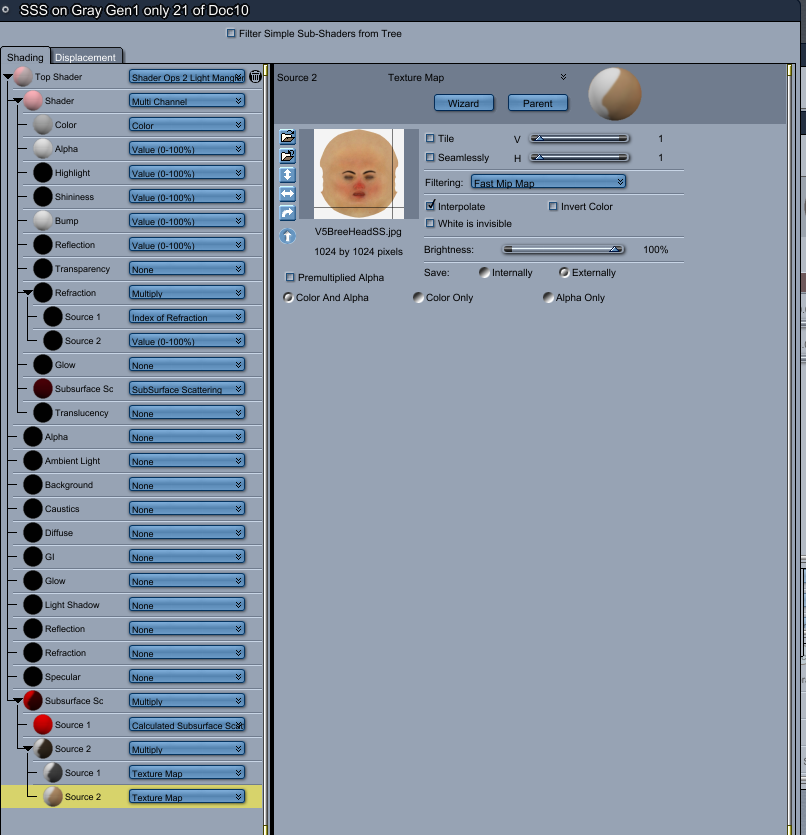
Task: Click the round up-arrow icon beside file name
Action: (x=287, y=235)
